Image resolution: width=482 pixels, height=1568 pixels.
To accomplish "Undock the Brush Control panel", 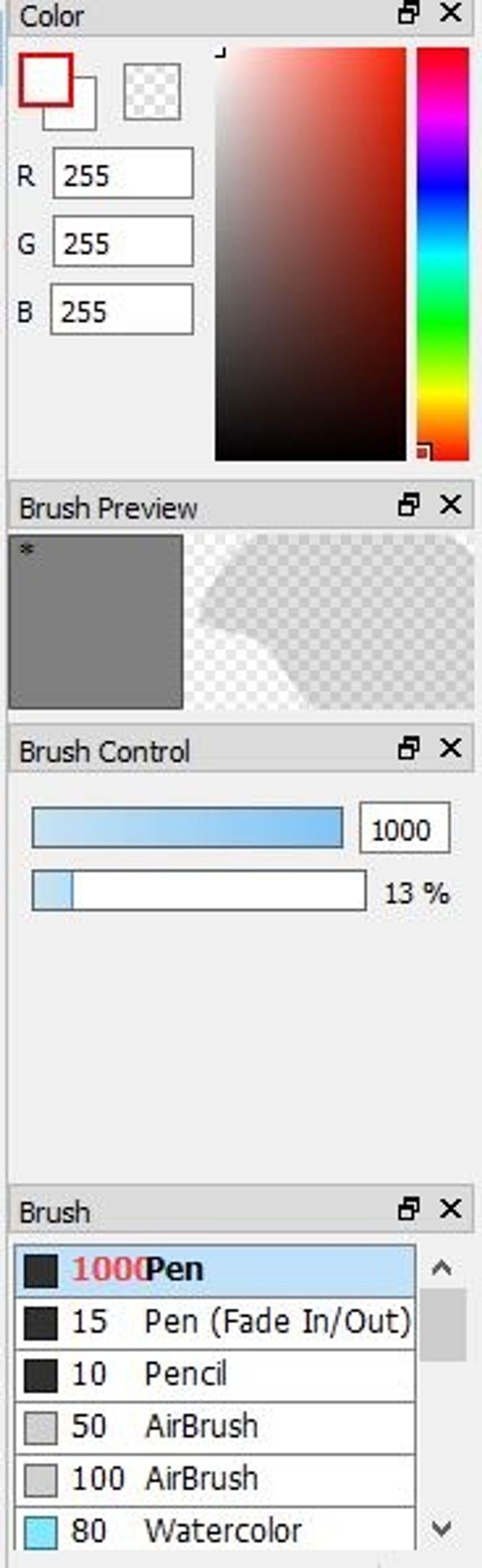I will [x=408, y=748].
